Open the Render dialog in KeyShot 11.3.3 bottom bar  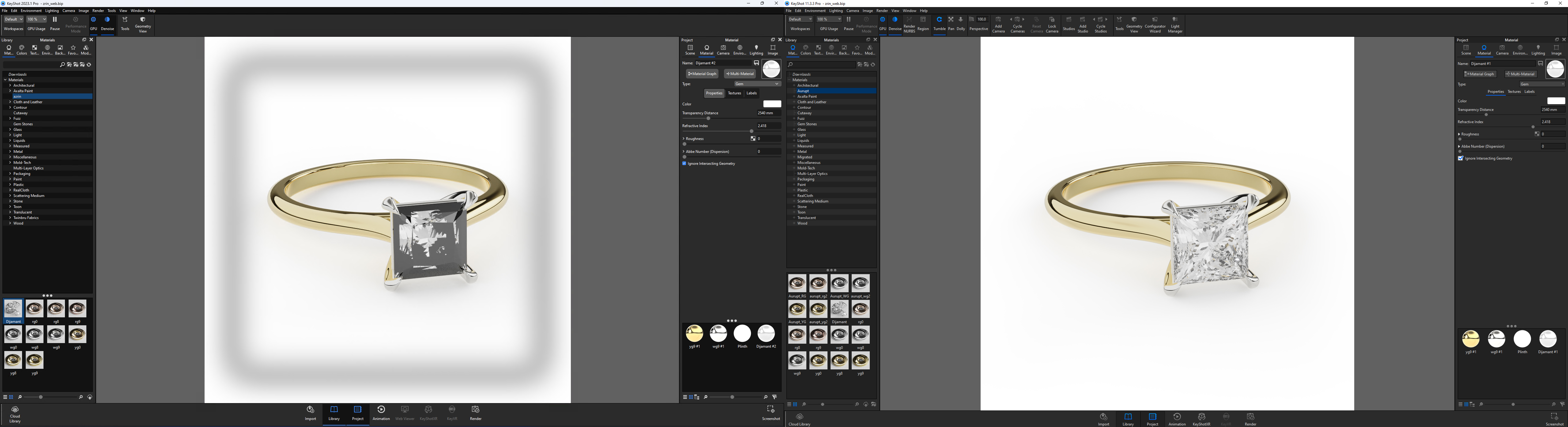tap(1250, 419)
